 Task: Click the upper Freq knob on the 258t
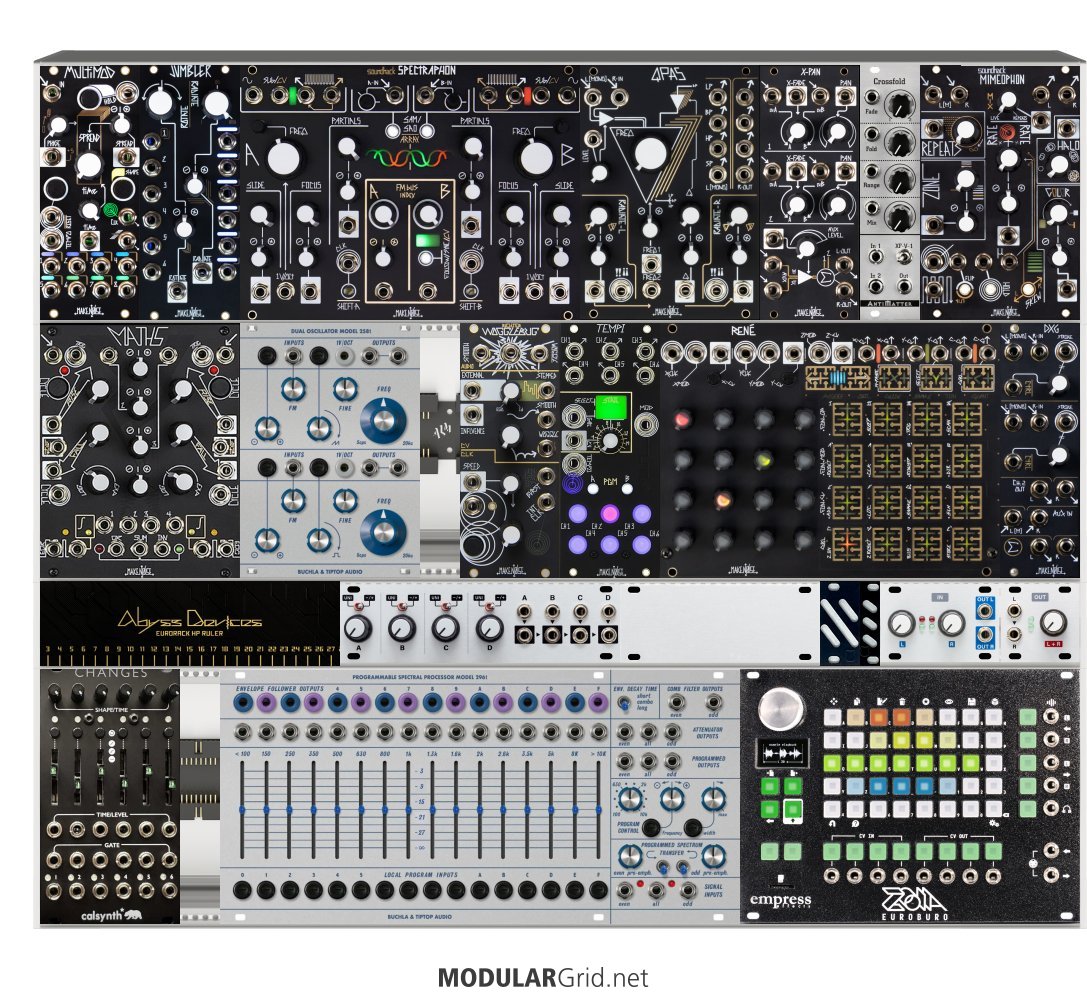pyautogui.click(x=385, y=421)
